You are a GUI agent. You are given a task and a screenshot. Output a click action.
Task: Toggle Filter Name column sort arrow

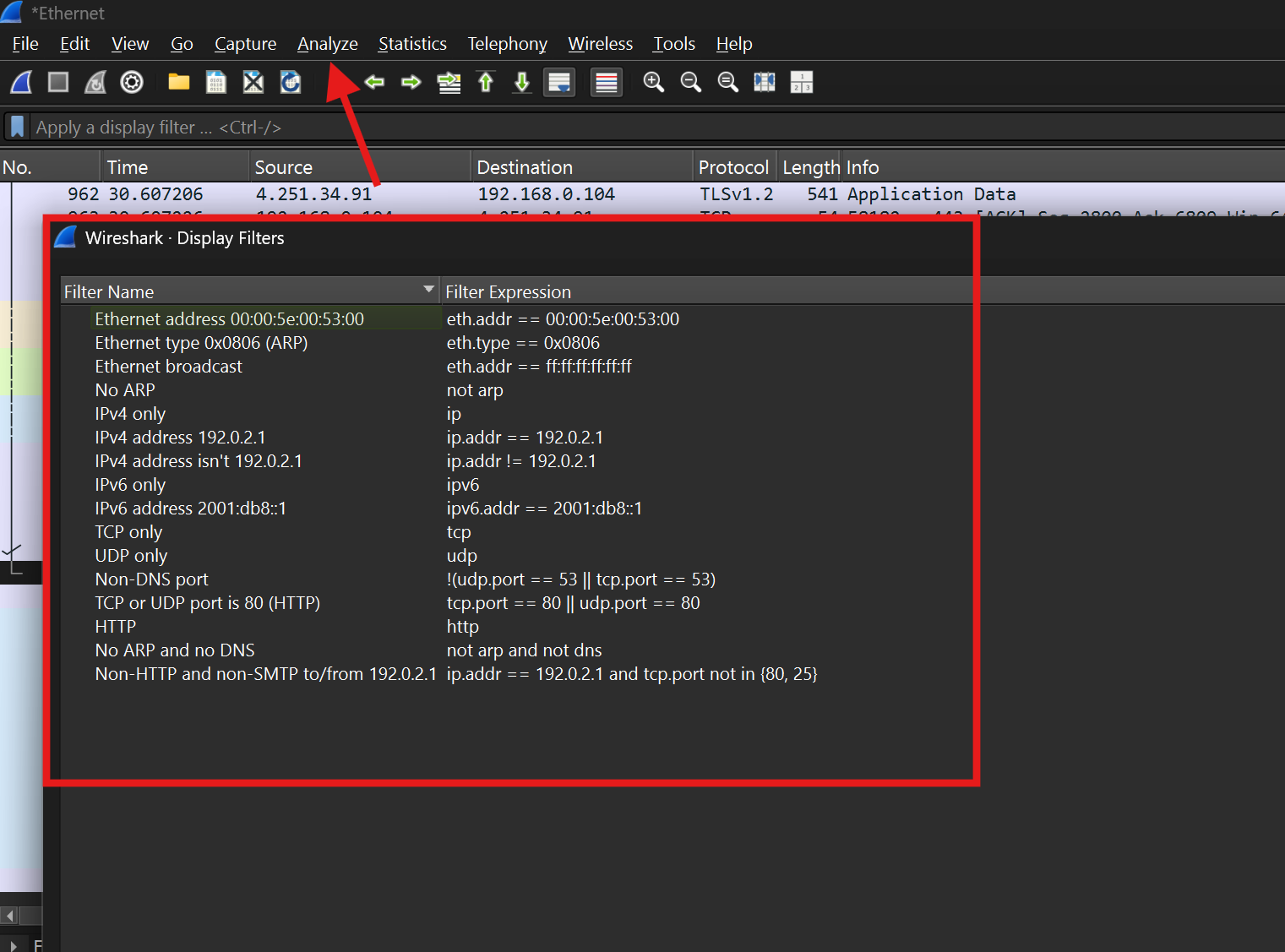click(429, 290)
